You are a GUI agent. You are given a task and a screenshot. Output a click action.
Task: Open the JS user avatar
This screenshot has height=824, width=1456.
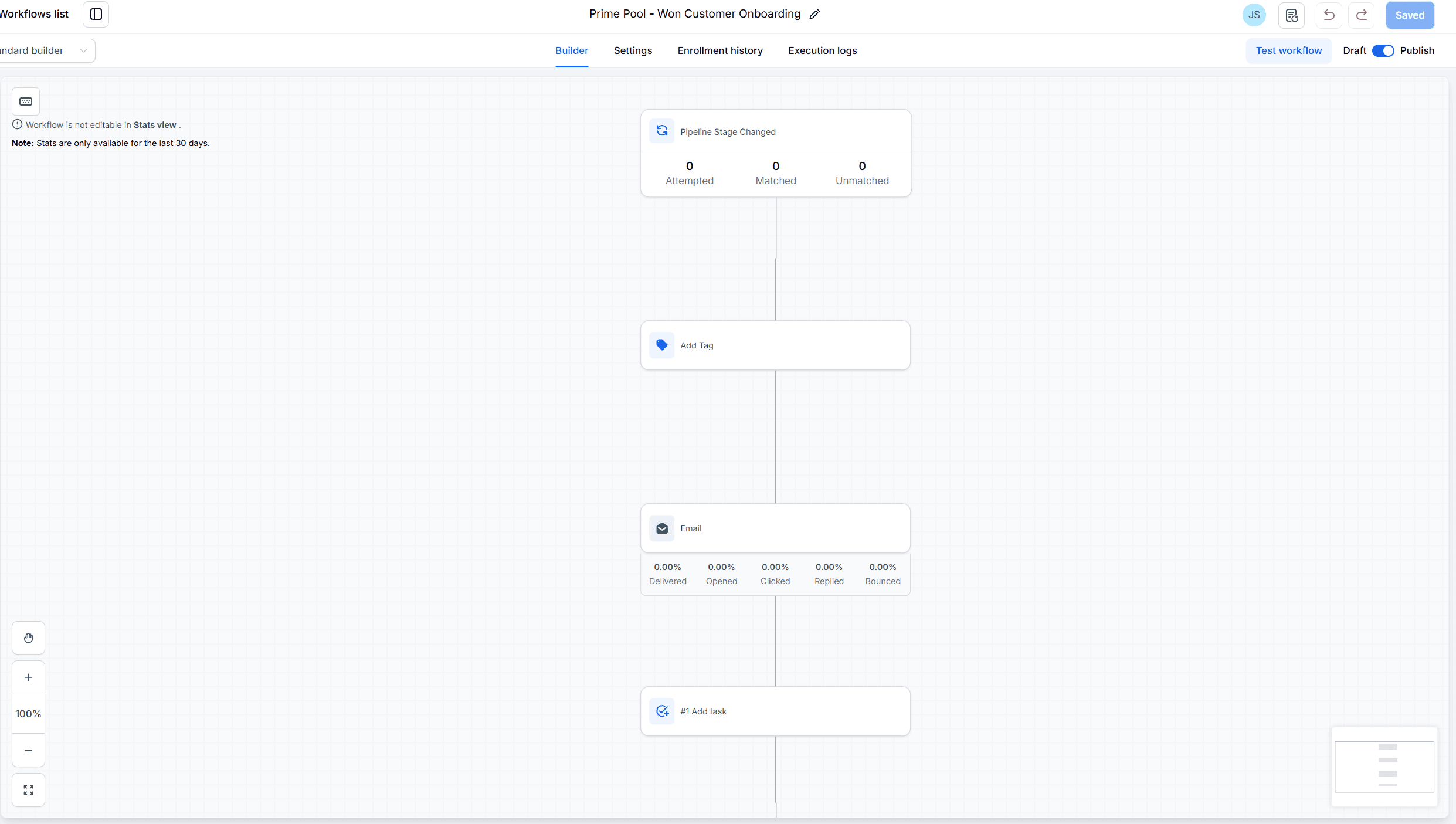click(1254, 15)
